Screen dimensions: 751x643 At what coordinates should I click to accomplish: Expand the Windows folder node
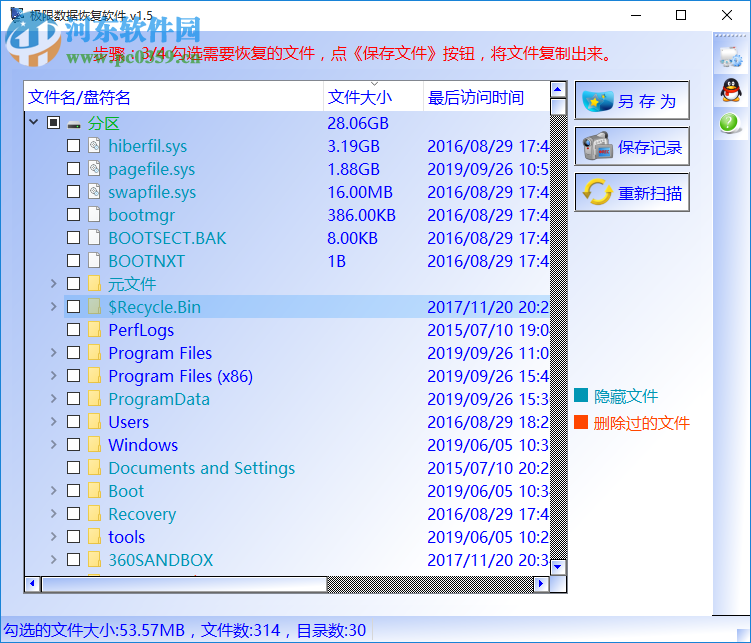click(x=54, y=444)
